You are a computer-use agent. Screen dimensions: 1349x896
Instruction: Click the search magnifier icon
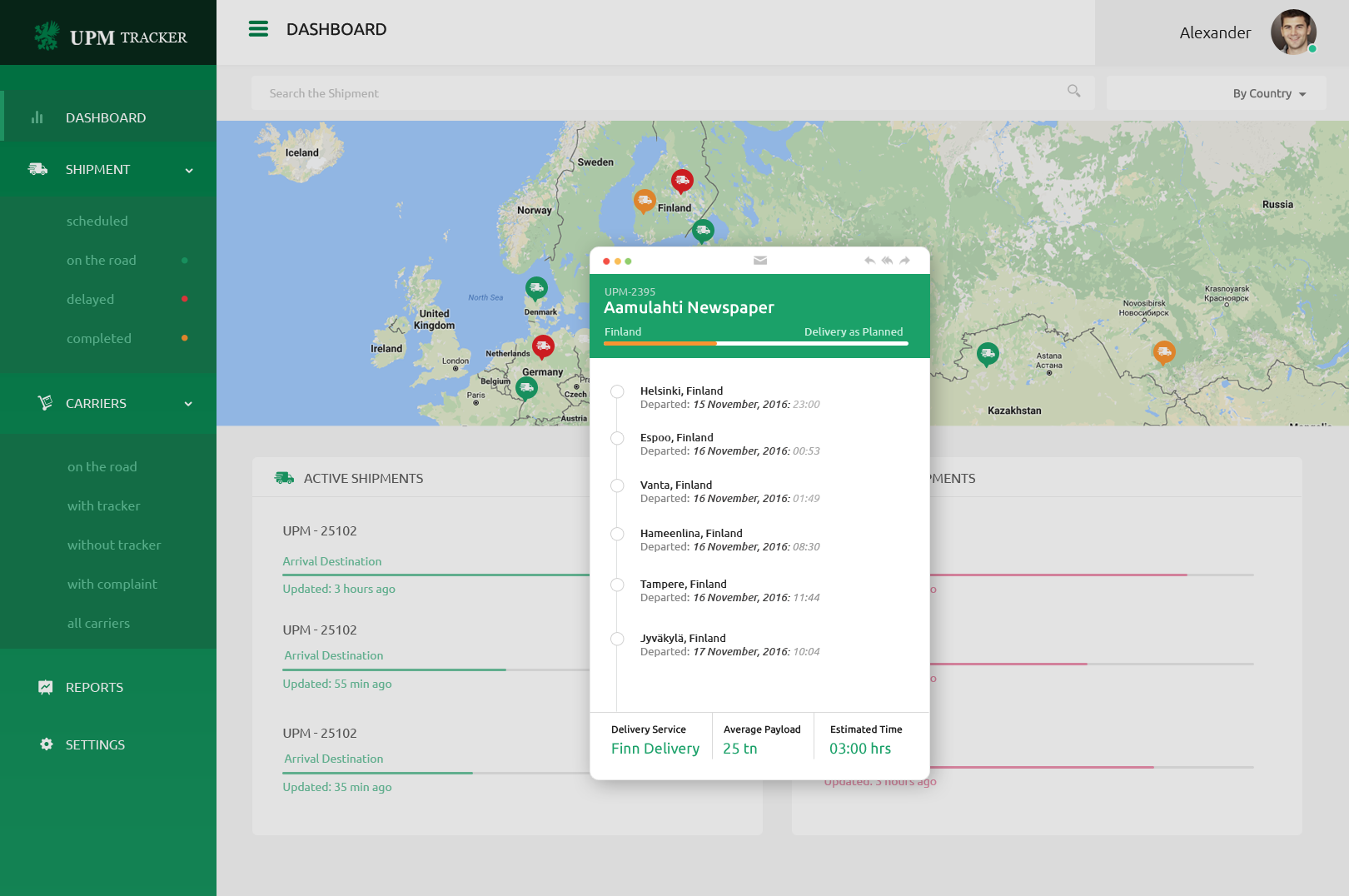pos(1073,91)
